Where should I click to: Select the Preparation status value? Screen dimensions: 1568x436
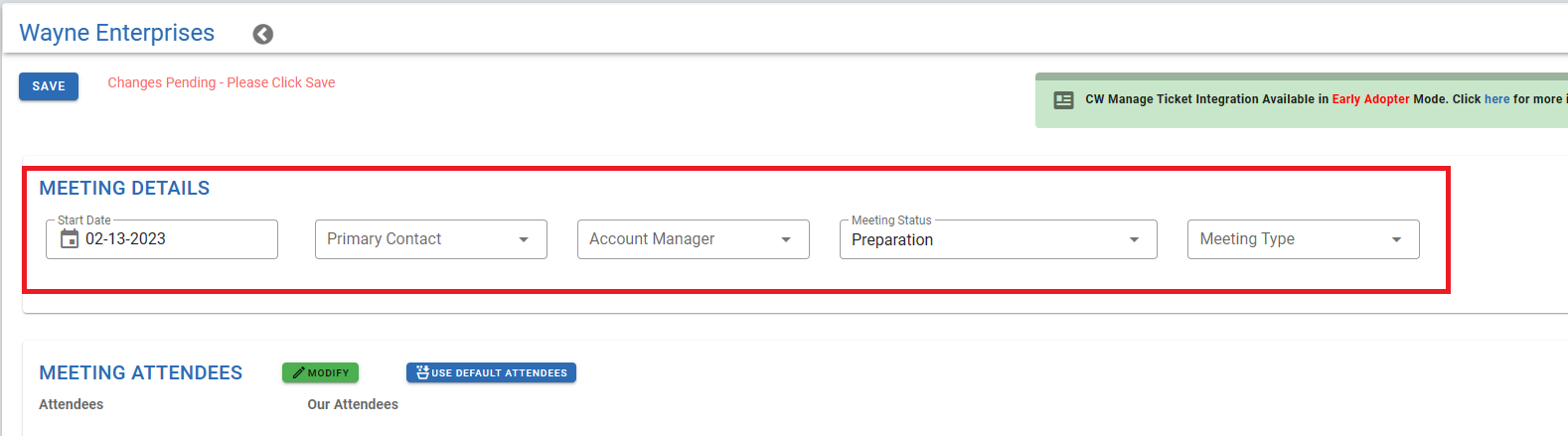click(x=892, y=240)
